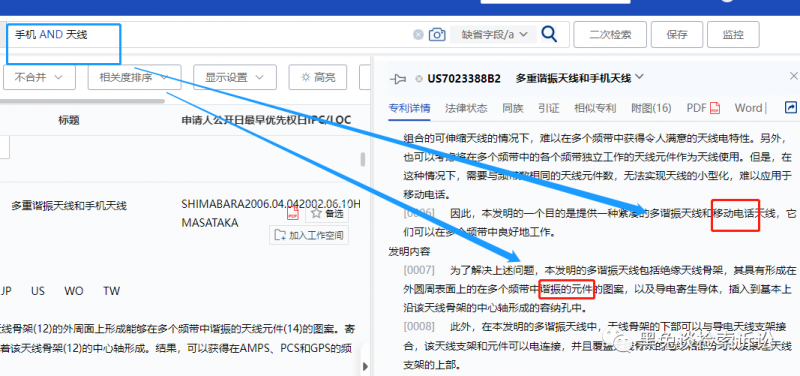Open the 相似专利 tab

pos(595,108)
